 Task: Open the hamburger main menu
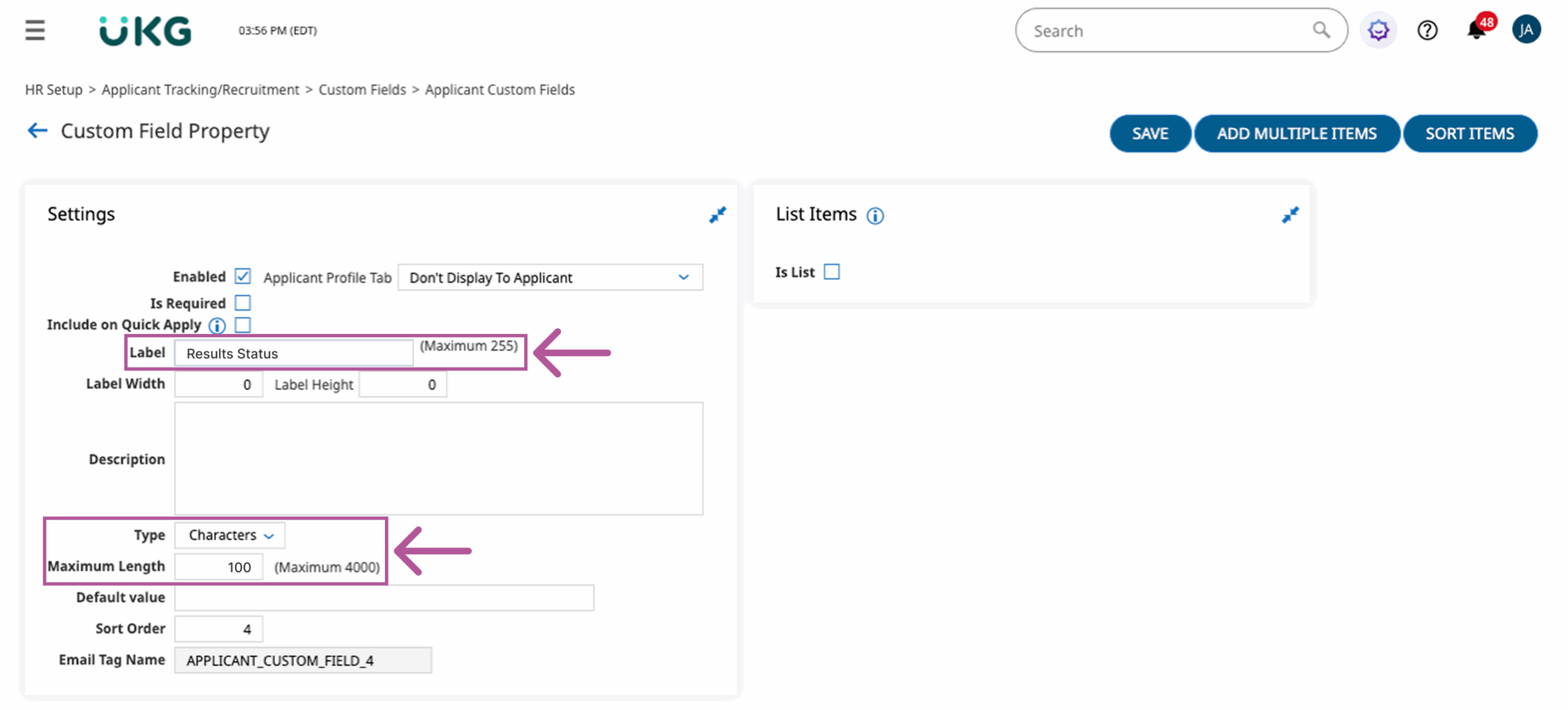pos(35,30)
